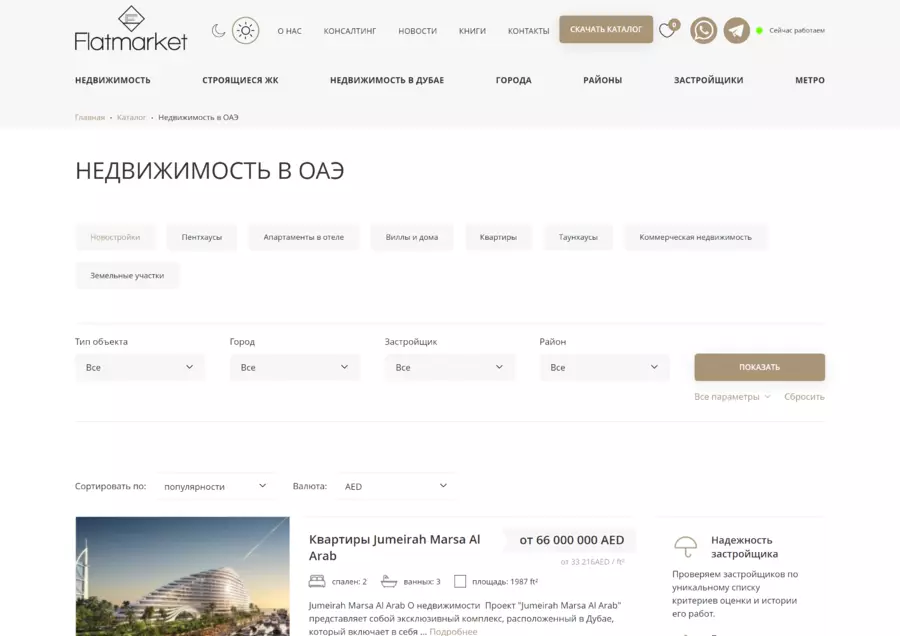
Task: Go to Каталог breadcrumb link
Action: [131, 117]
